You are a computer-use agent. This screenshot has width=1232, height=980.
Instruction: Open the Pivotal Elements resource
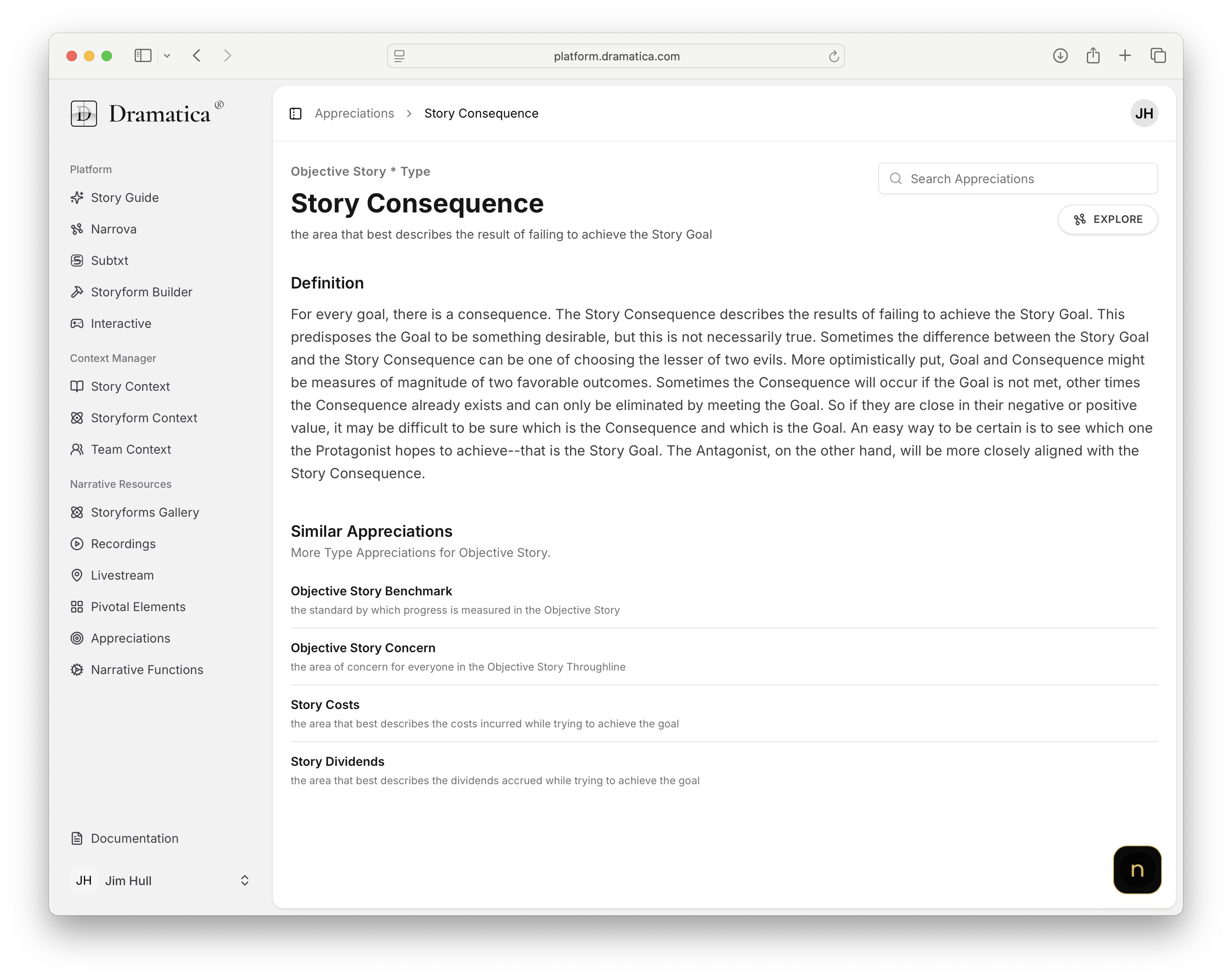coord(138,607)
